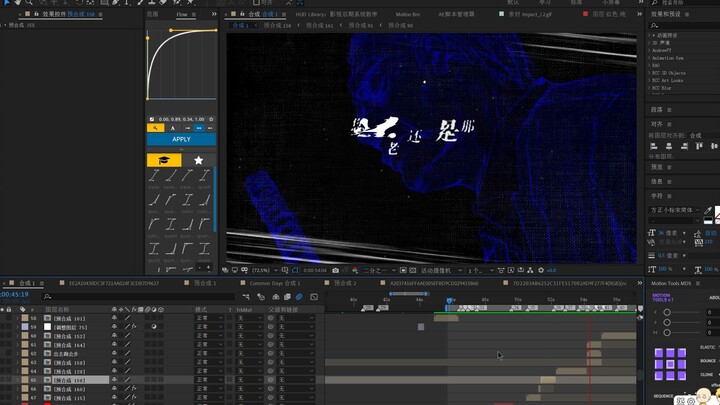720x405 pixels.
Task: Toggle the fx switch on layer 66
Action: click(134, 389)
